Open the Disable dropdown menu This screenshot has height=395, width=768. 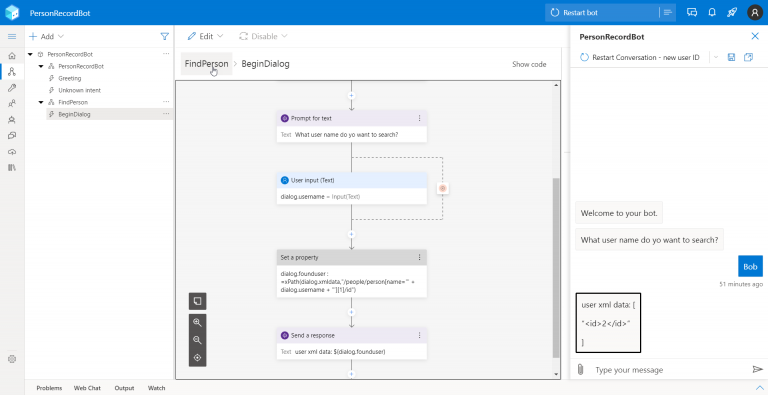[x=263, y=36]
